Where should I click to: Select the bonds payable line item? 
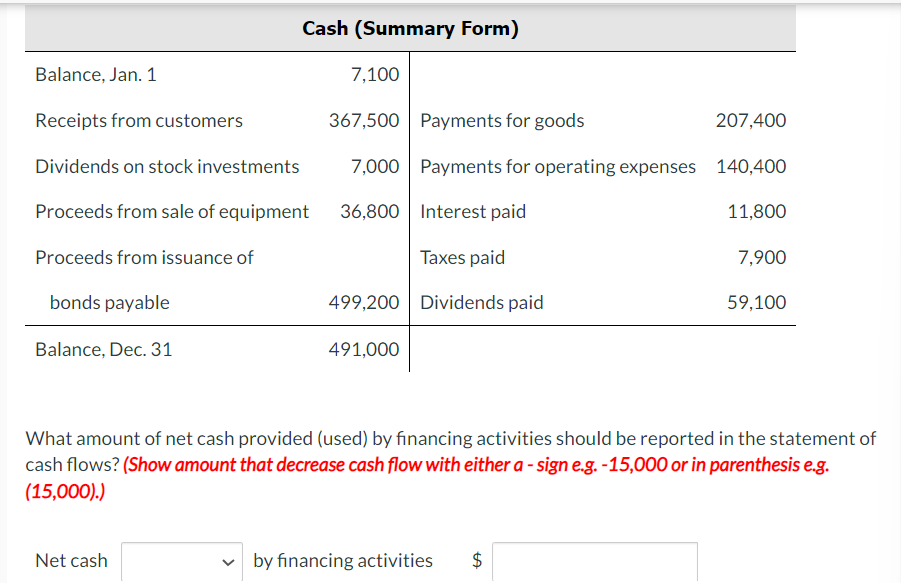tap(120, 301)
